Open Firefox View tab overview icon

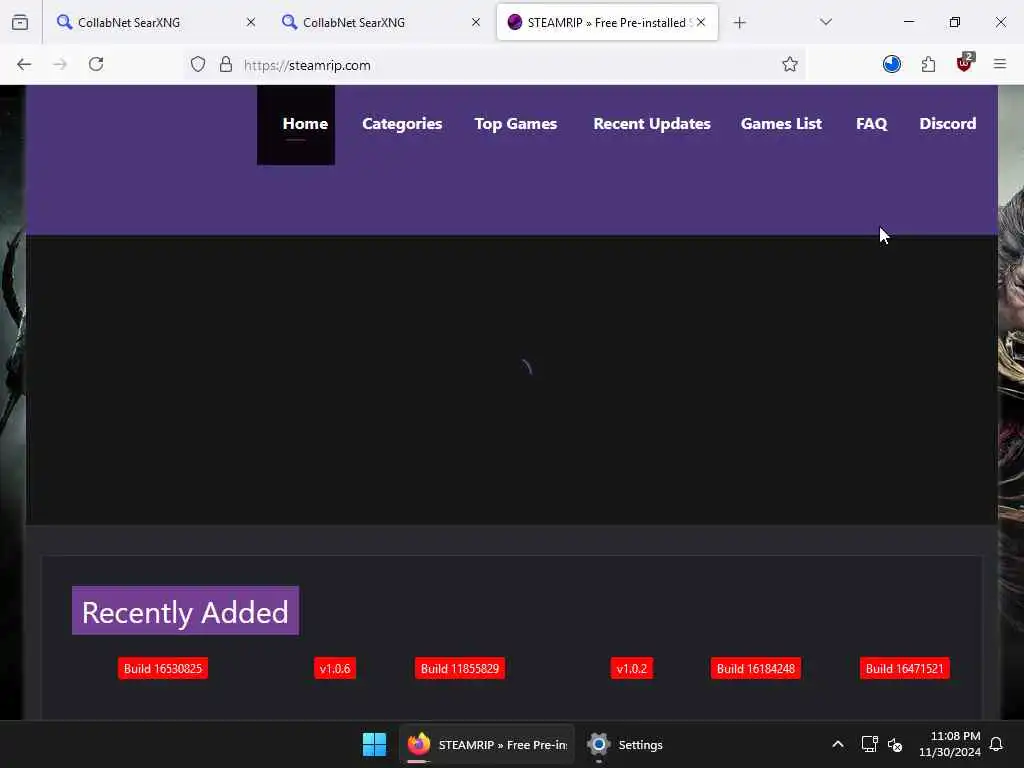point(20,23)
